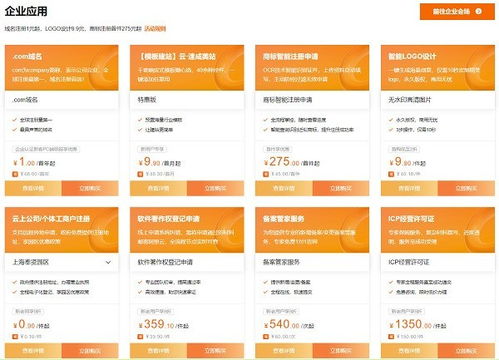499x360 pixels.
Task: Buy now in 商标智能注册申请 card
Action: click(341, 188)
